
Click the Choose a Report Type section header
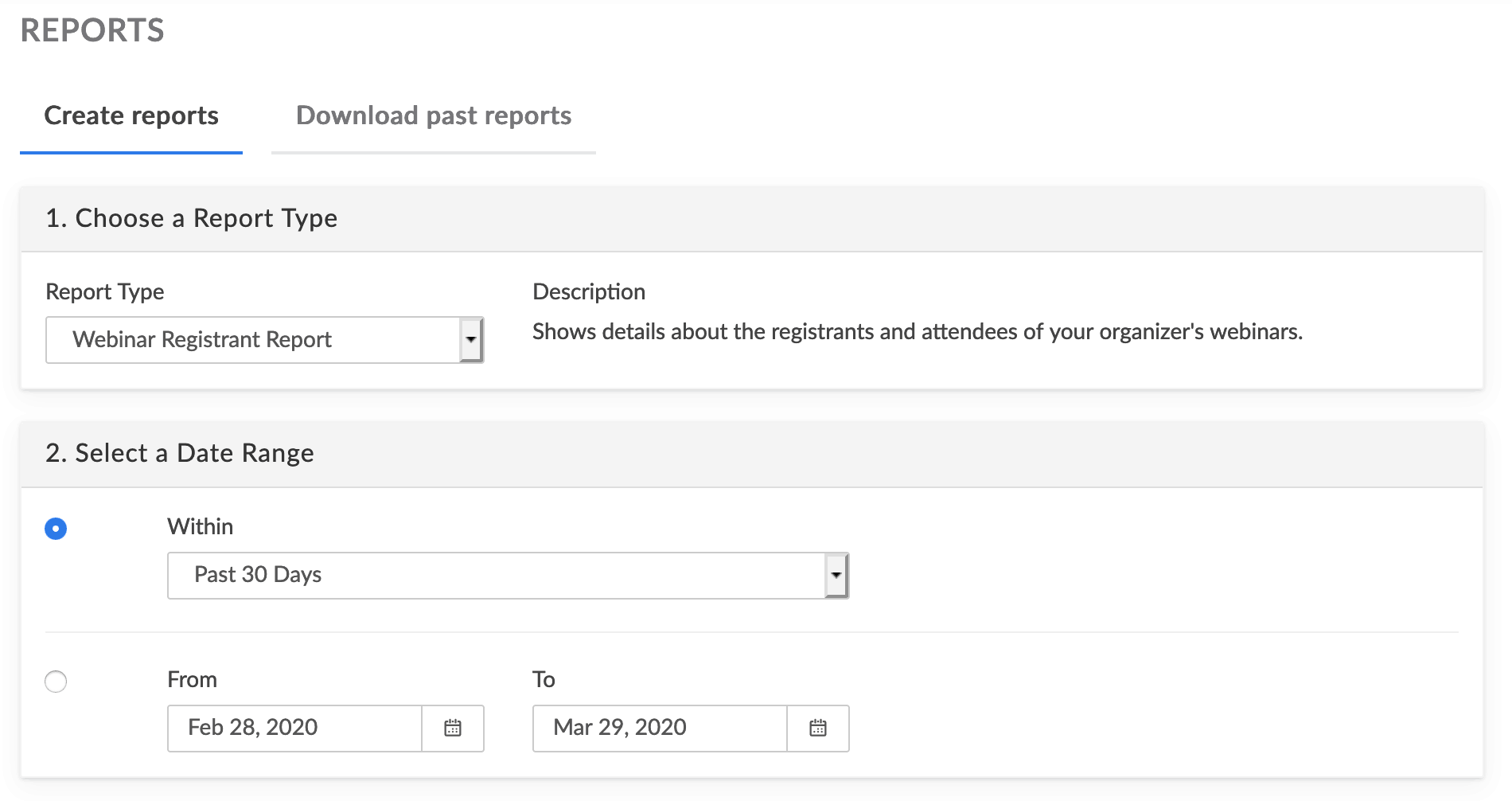193,218
